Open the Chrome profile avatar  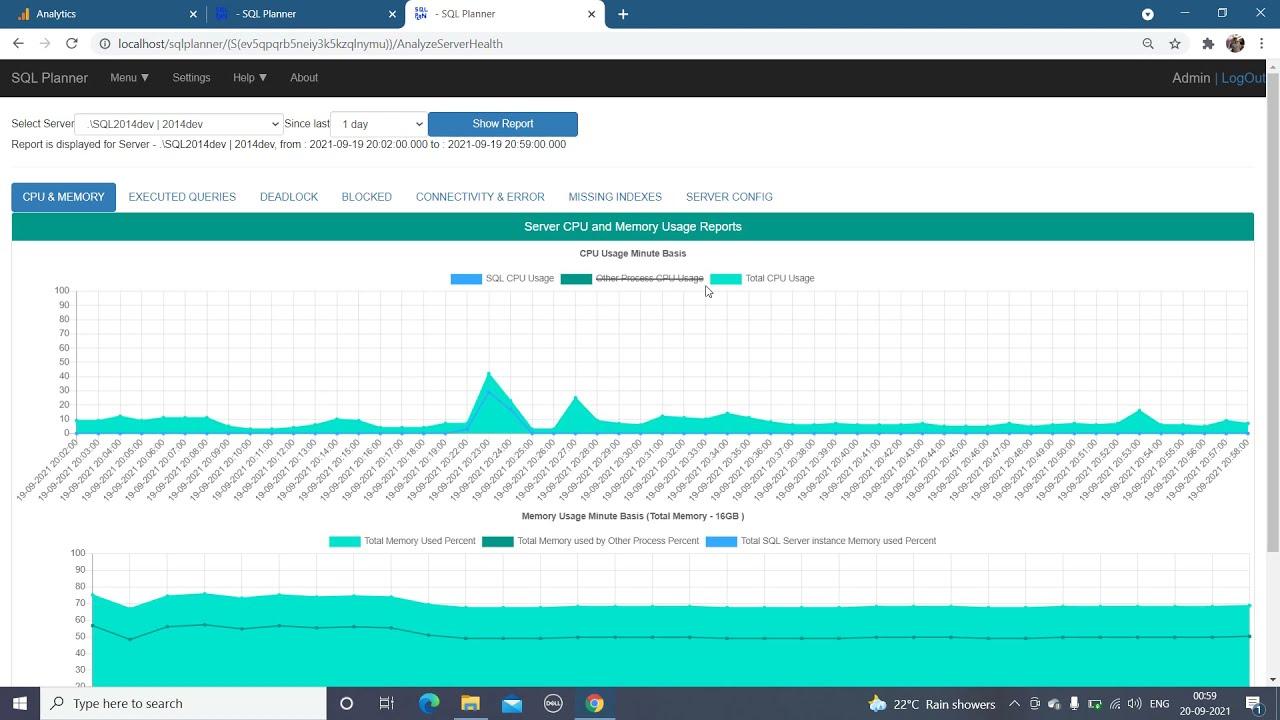click(1235, 44)
